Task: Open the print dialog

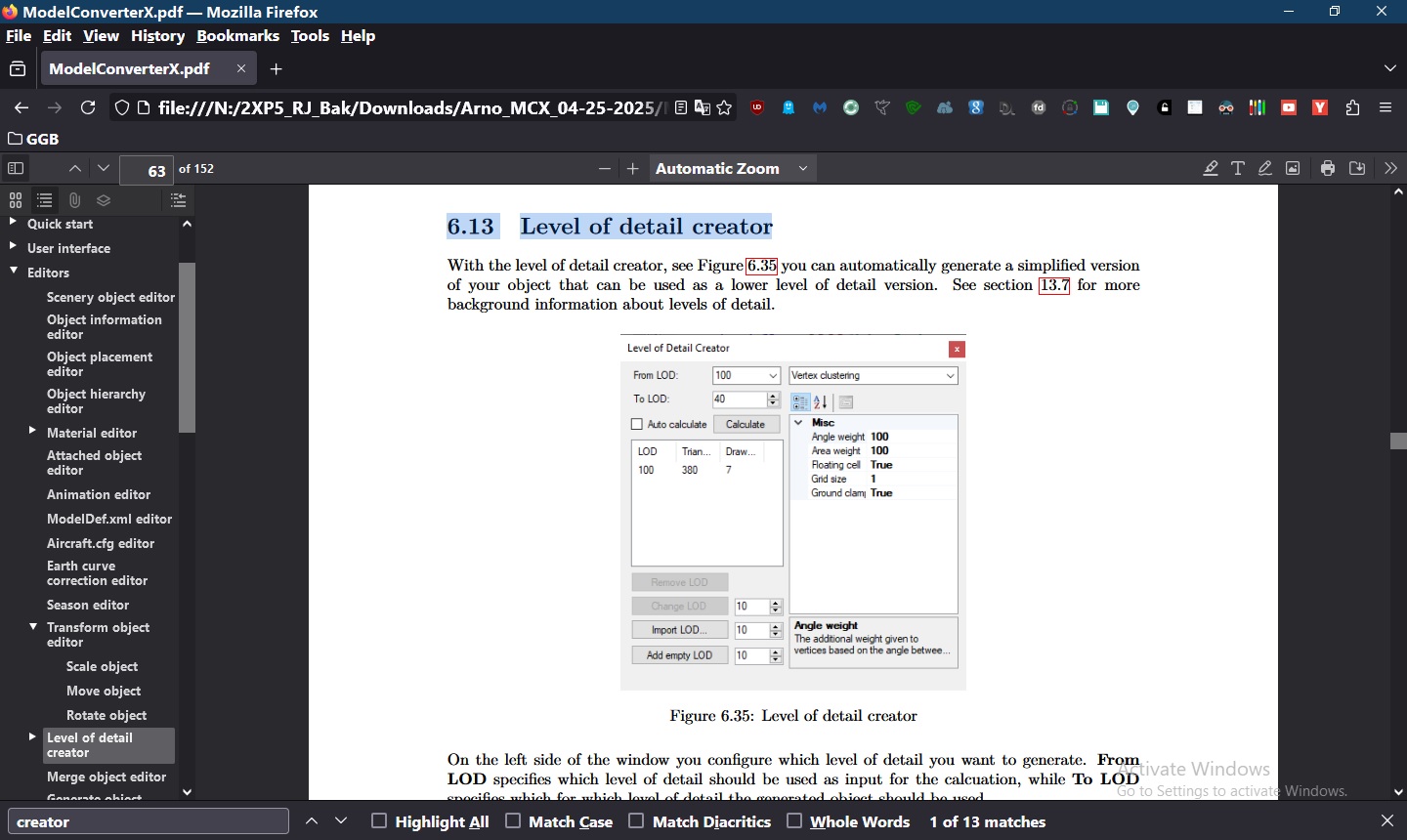Action: click(x=1328, y=168)
